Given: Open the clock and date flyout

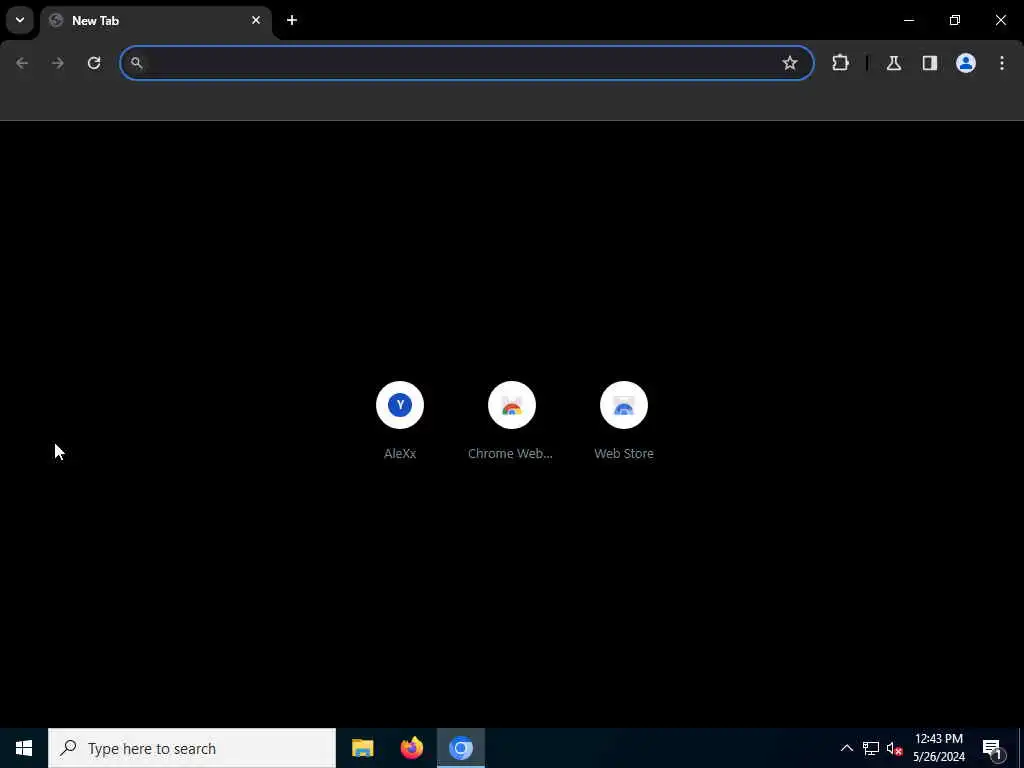Looking at the screenshot, I should tap(938, 748).
